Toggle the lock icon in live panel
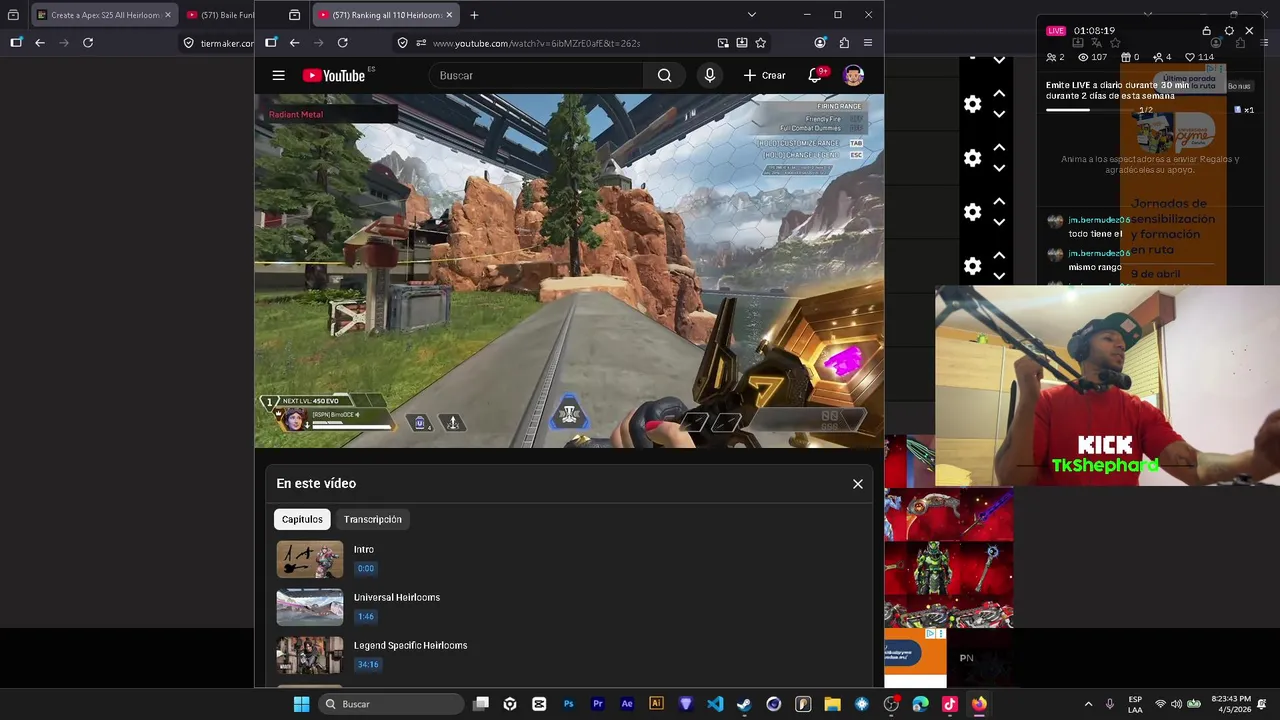This screenshot has height=720, width=1280. [1206, 31]
